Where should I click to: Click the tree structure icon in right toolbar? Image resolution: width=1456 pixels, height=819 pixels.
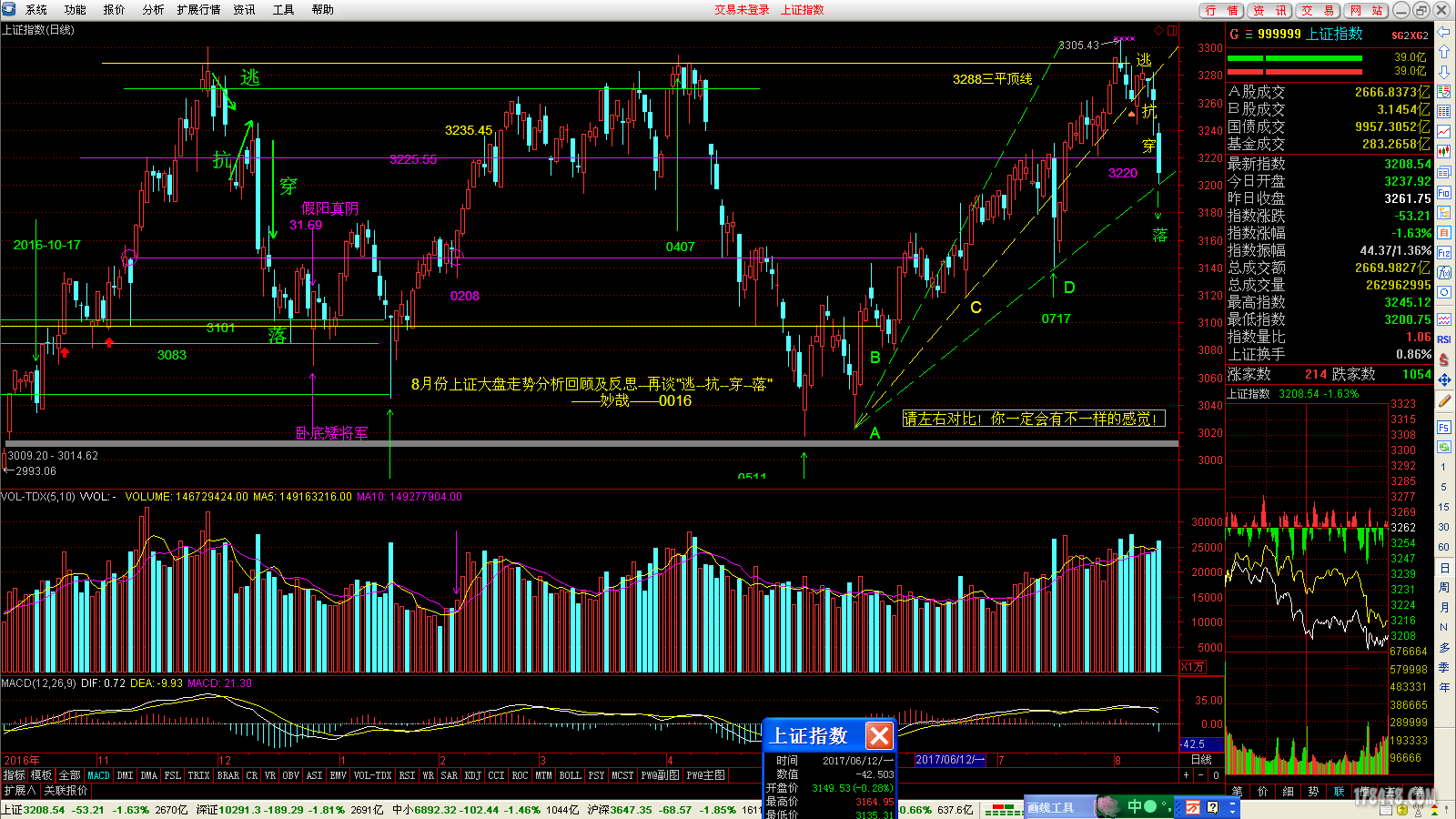coord(1444,212)
